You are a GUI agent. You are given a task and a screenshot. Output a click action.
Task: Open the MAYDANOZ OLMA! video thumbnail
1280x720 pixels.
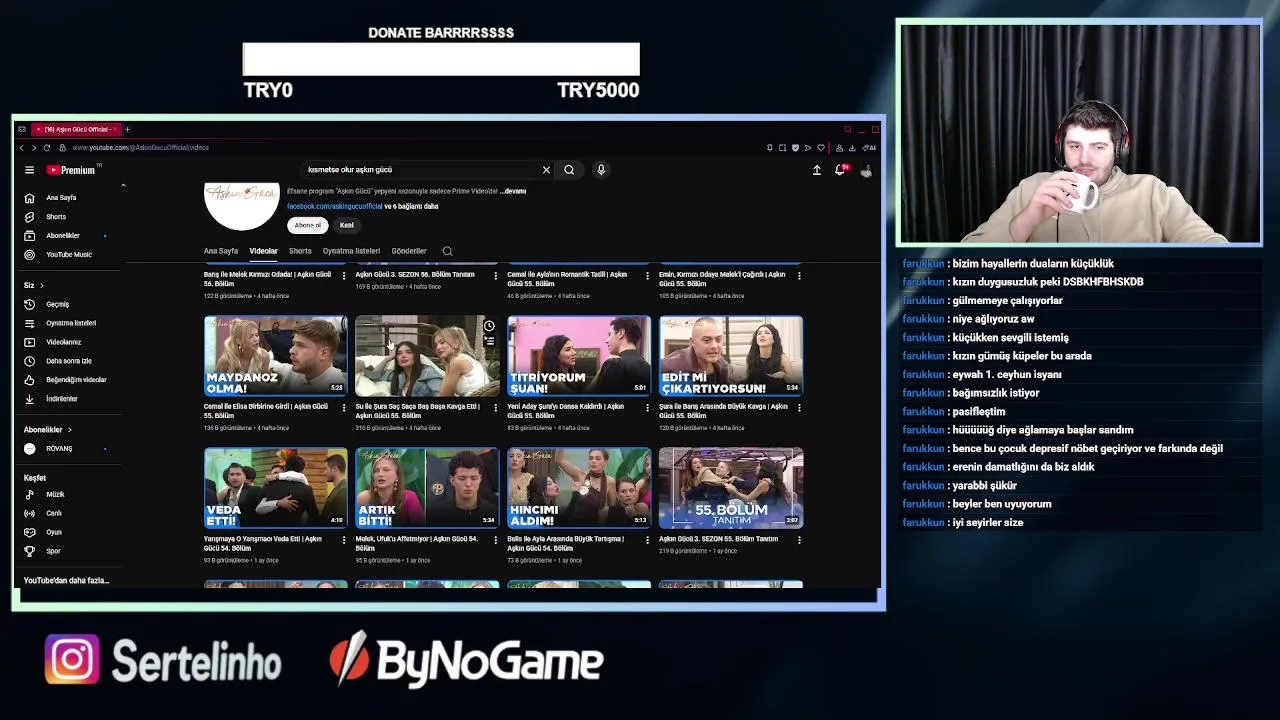276,356
